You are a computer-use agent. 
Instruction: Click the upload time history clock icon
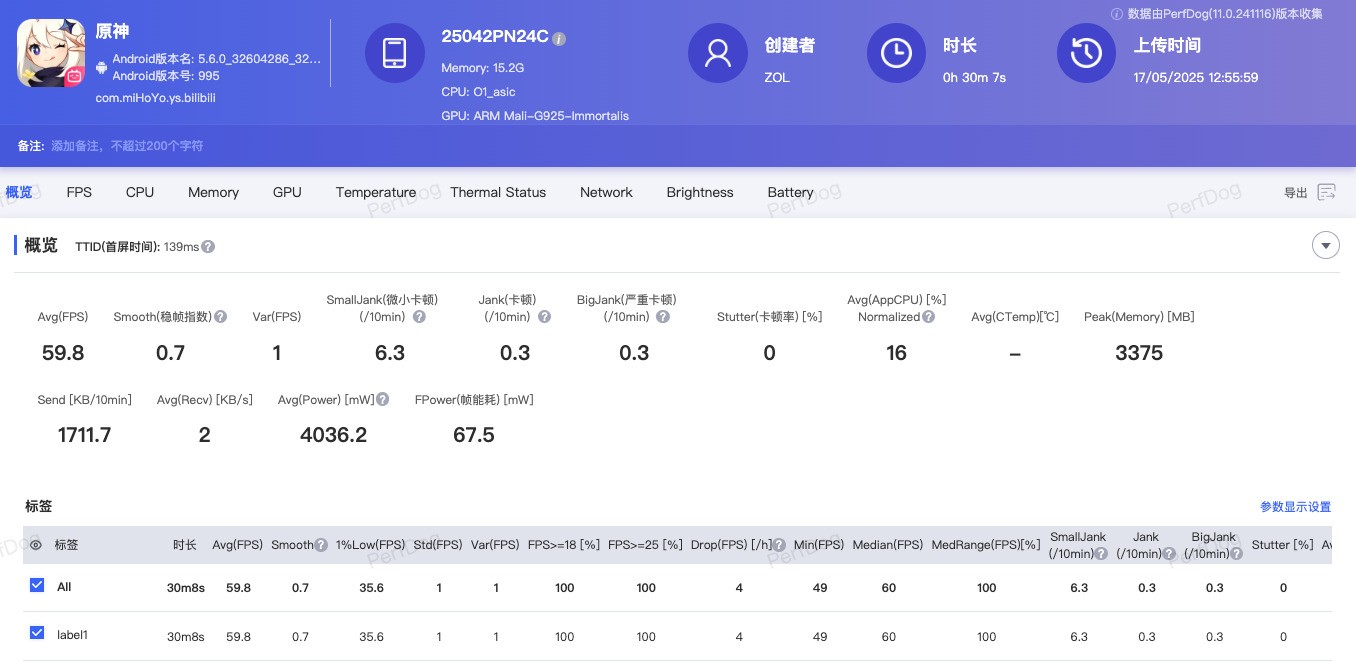point(1086,53)
